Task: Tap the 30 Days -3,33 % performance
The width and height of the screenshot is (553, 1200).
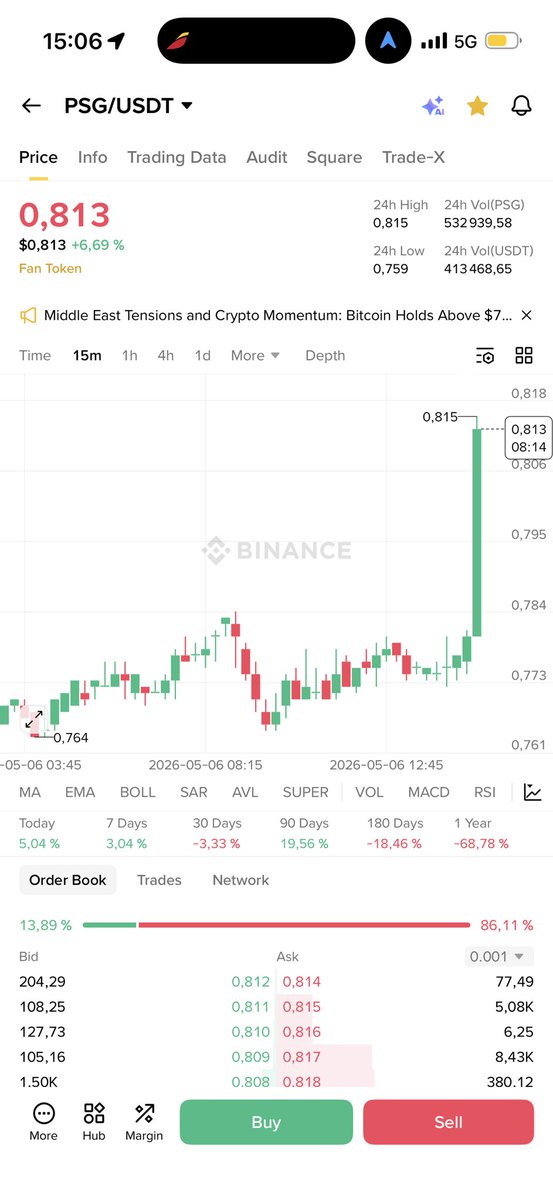Action: [x=217, y=833]
